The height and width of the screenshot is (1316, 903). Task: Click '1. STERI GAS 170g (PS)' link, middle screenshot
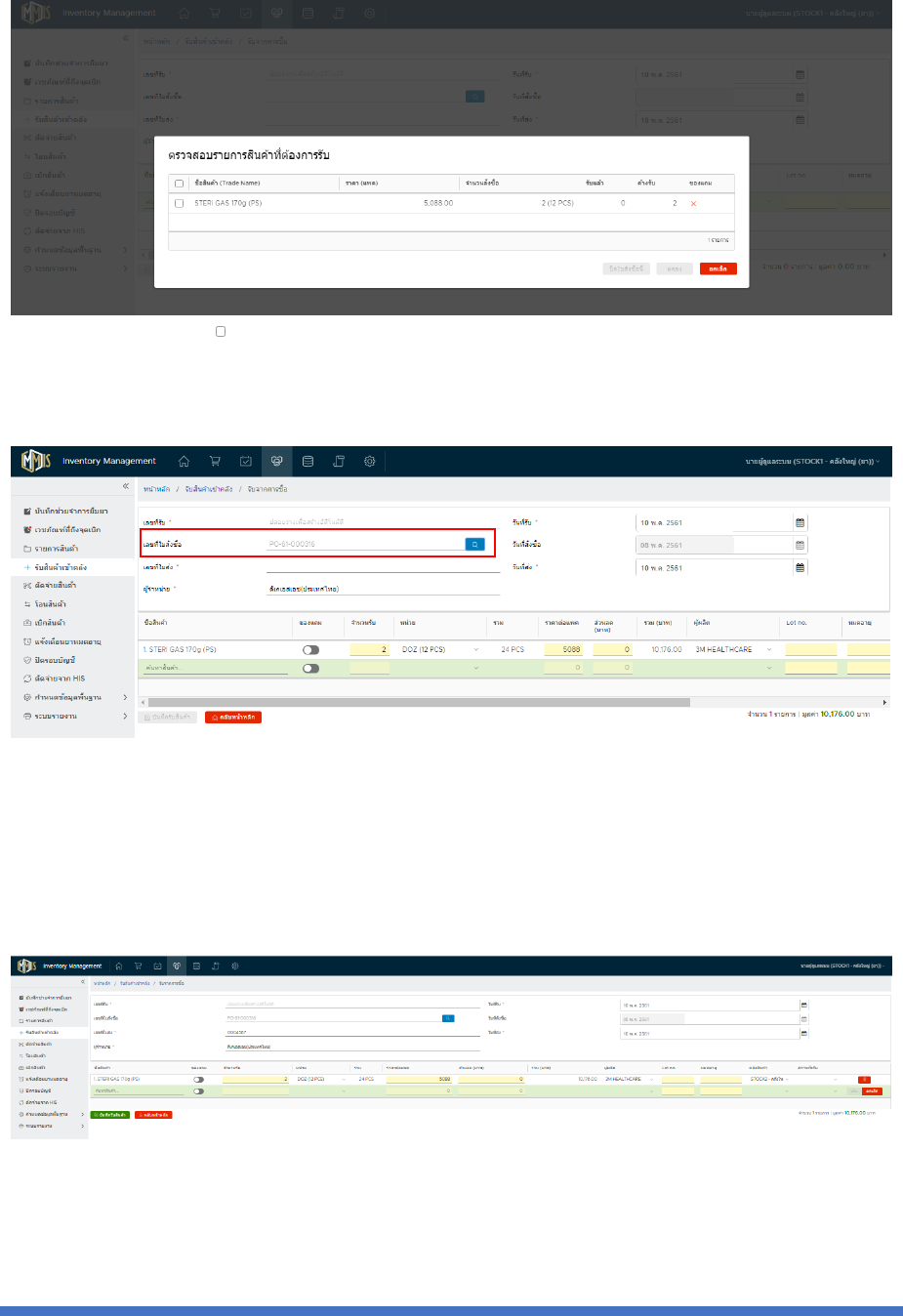pyautogui.click(x=180, y=649)
